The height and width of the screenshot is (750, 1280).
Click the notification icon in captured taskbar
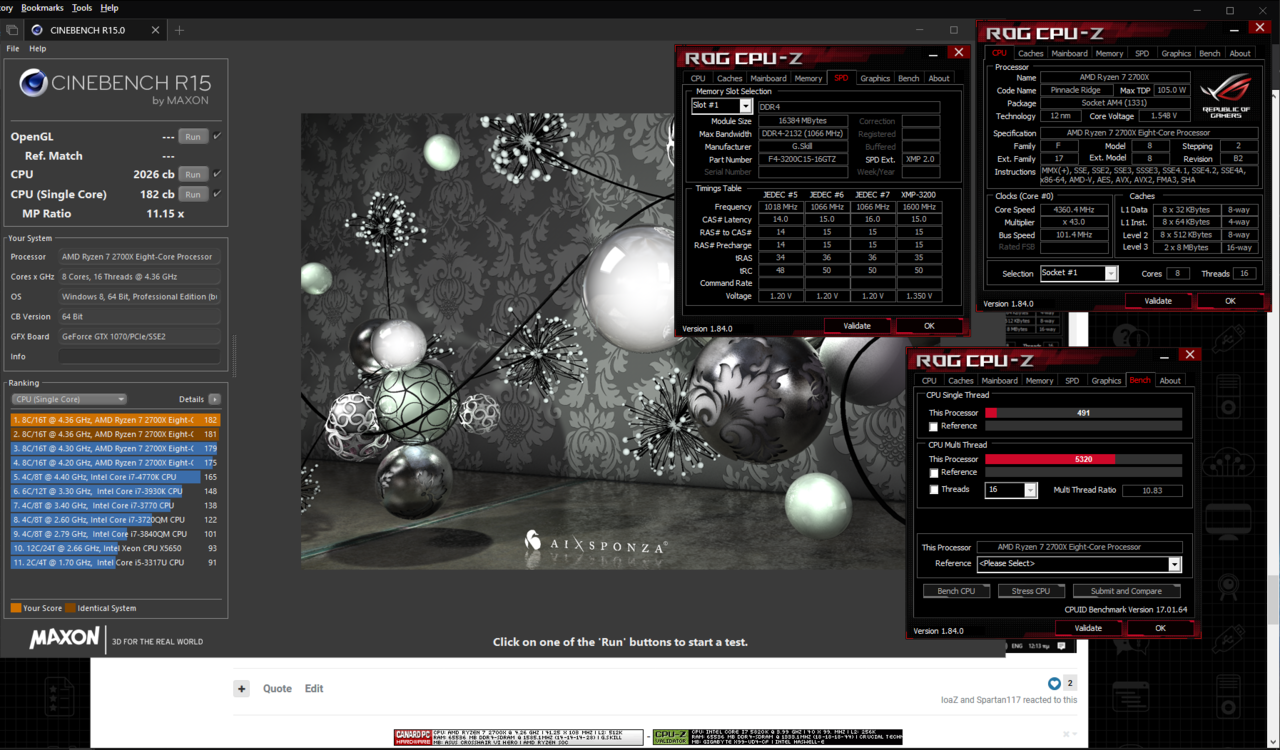pos(1061,646)
